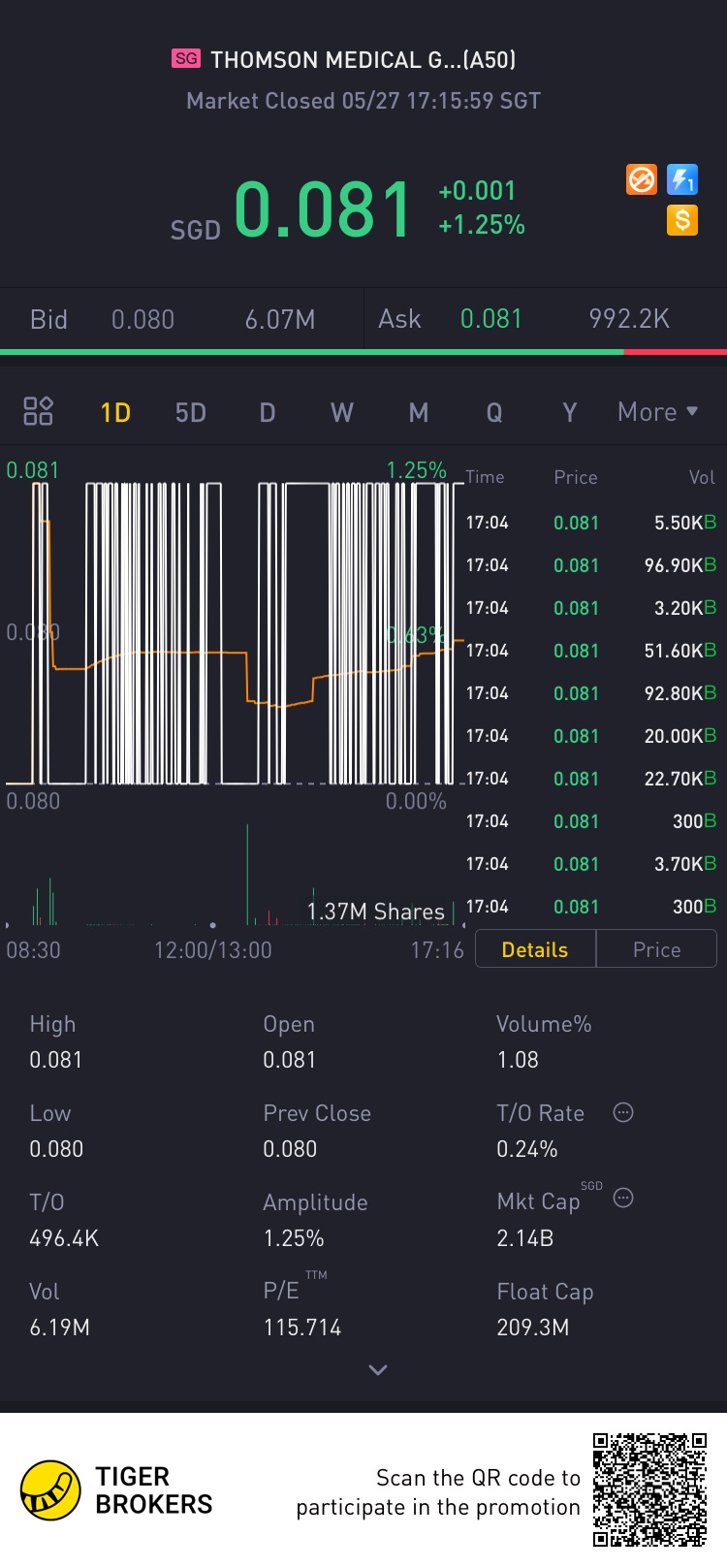This screenshot has height=1568, width=727.
Task: Tap the info icon beside T/O Rate
Action: pyautogui.click(x=623, y=1112)
